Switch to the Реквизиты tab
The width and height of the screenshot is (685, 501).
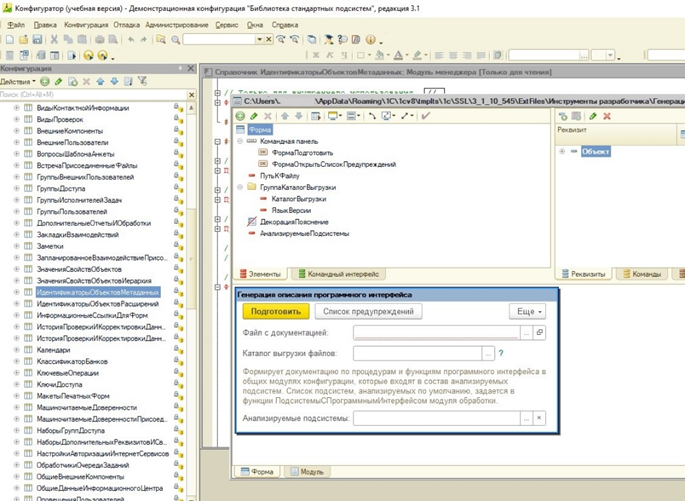tap(584, 274)
